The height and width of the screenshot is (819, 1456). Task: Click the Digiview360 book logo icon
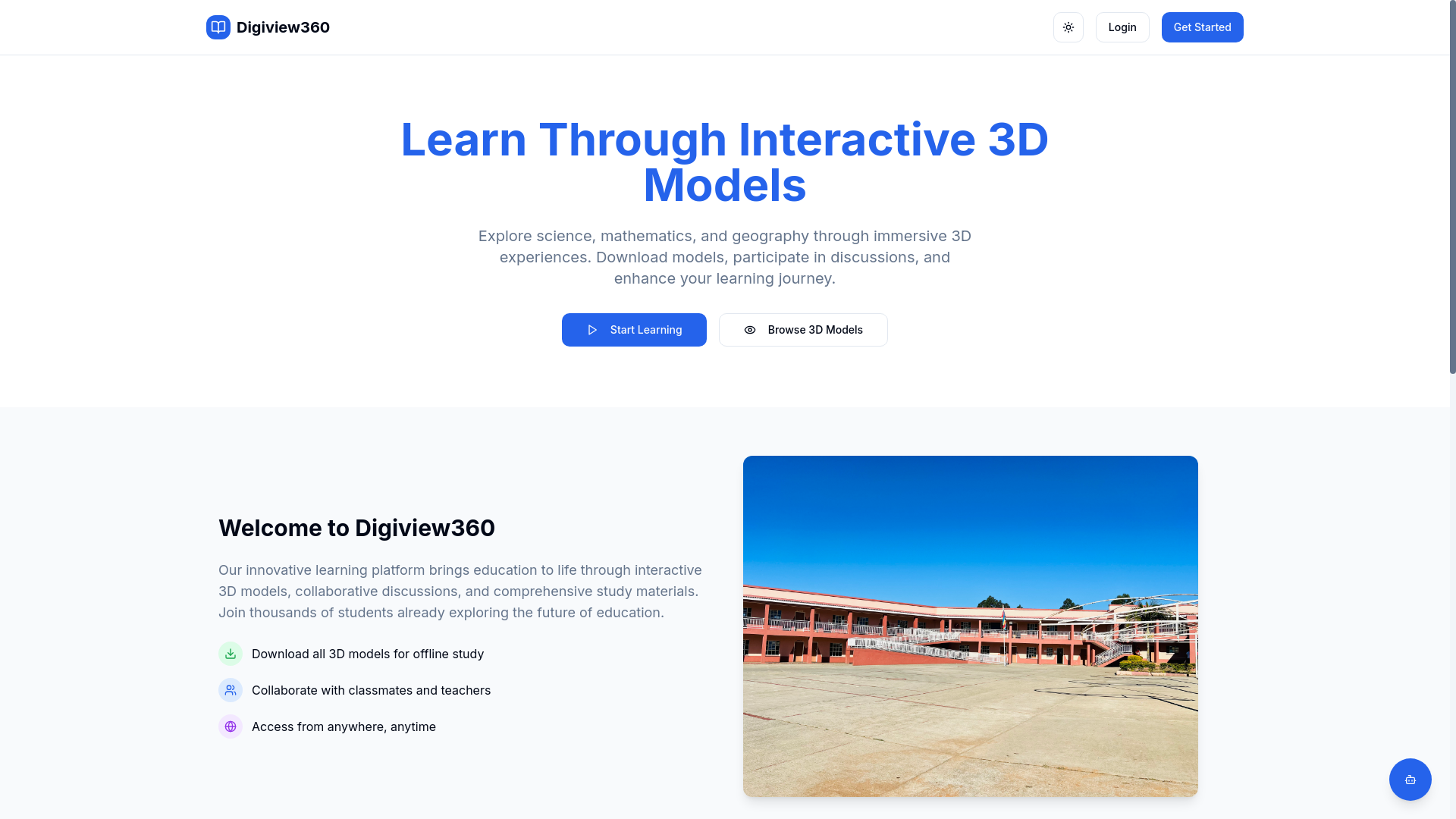coord(218,27)
